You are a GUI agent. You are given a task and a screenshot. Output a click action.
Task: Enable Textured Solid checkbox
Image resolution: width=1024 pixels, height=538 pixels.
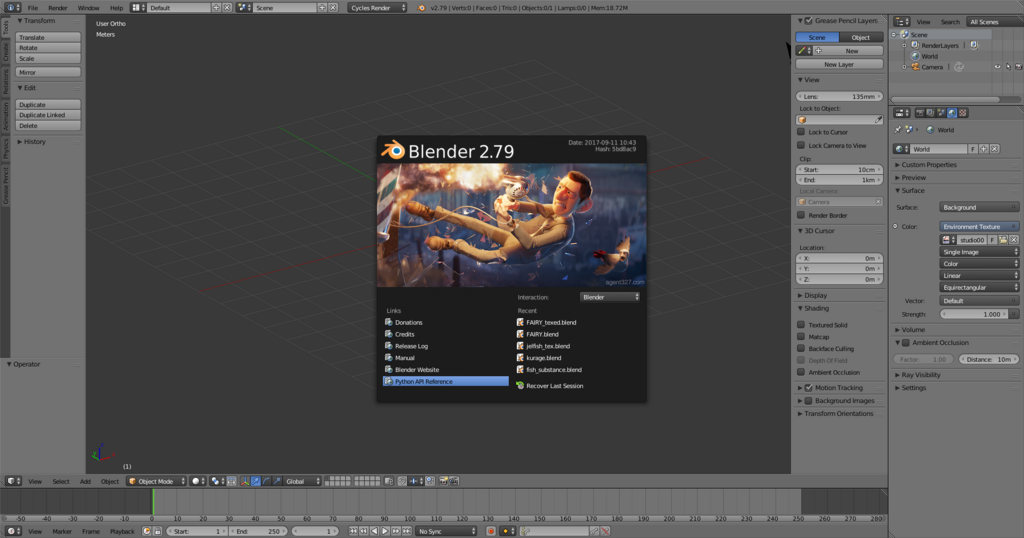coord(801,324)
